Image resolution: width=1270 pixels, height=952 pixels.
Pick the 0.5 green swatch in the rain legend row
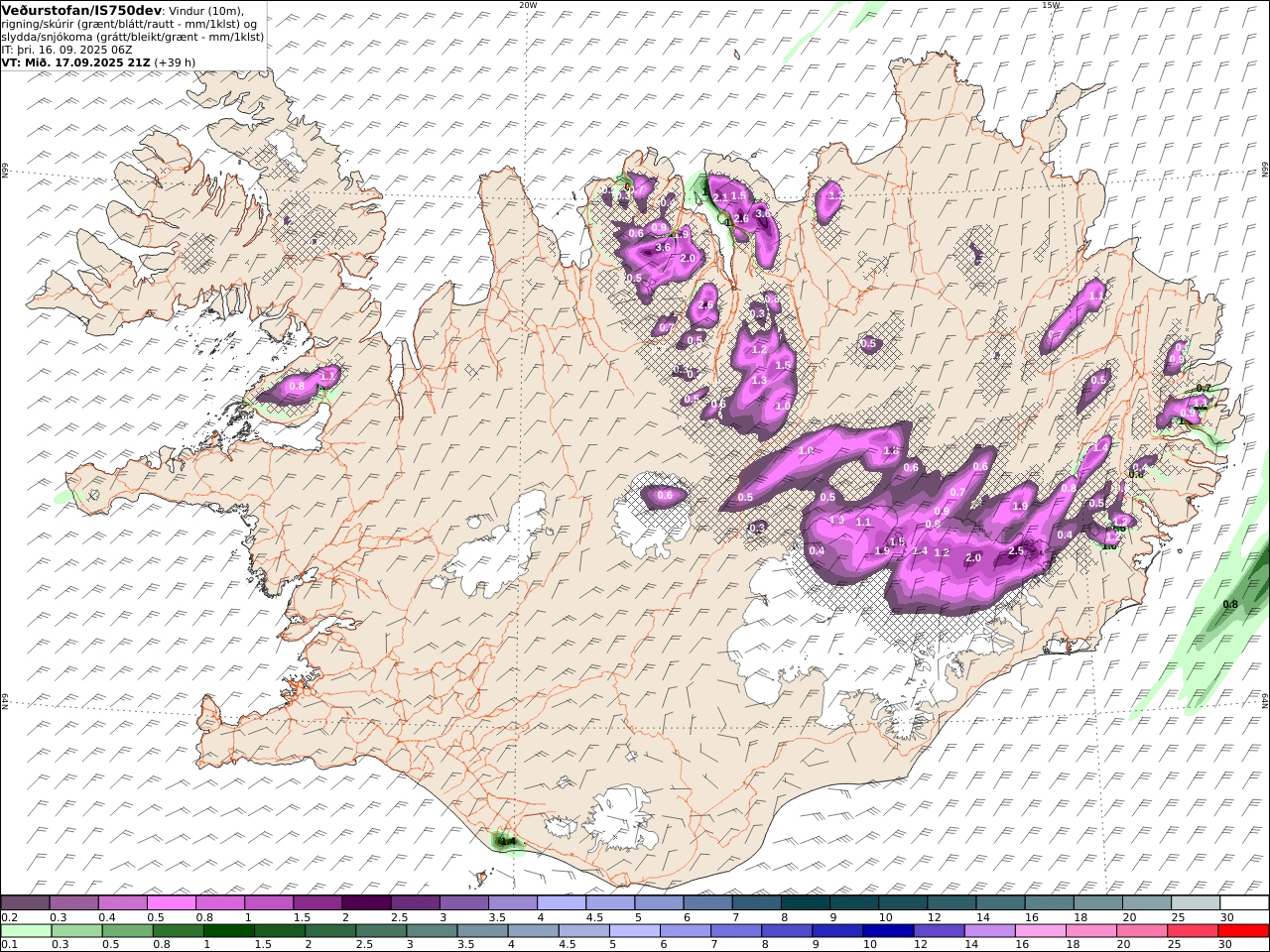tap(128, 930)
